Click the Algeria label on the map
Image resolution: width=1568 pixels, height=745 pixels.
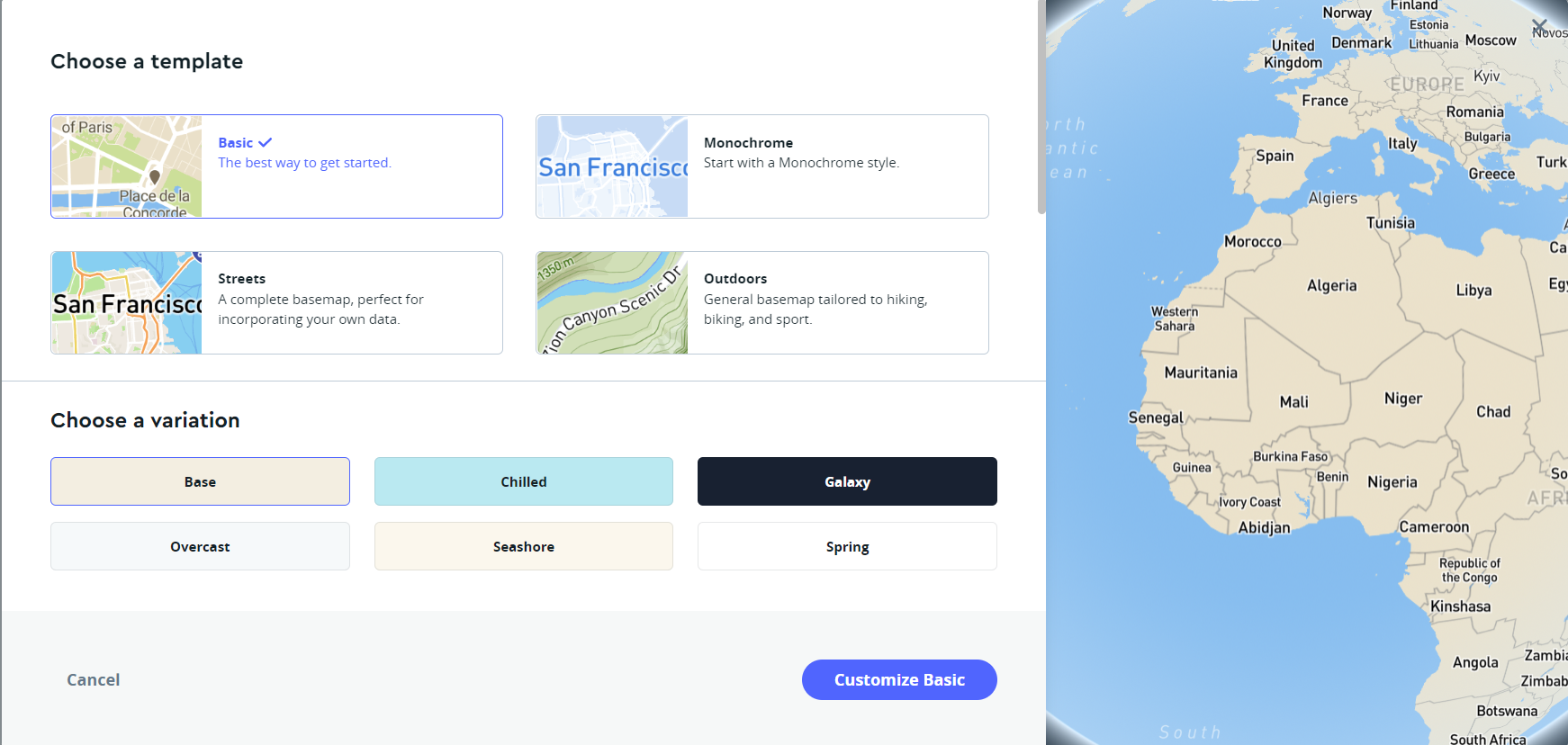(x=1331, y=285)
